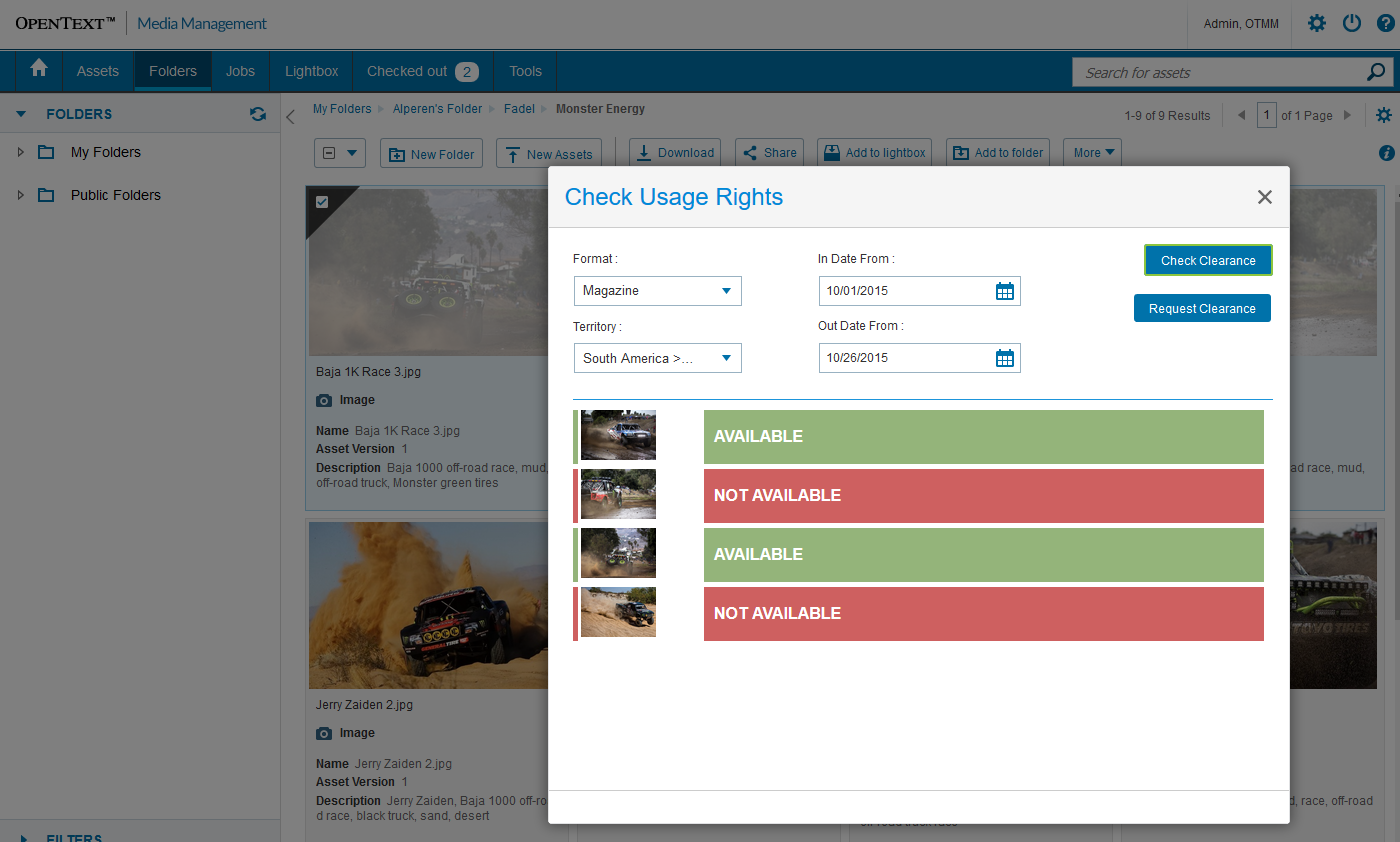Open Jerry Zaiden 2.jpg thumbnail

click(x=428, y=605)
